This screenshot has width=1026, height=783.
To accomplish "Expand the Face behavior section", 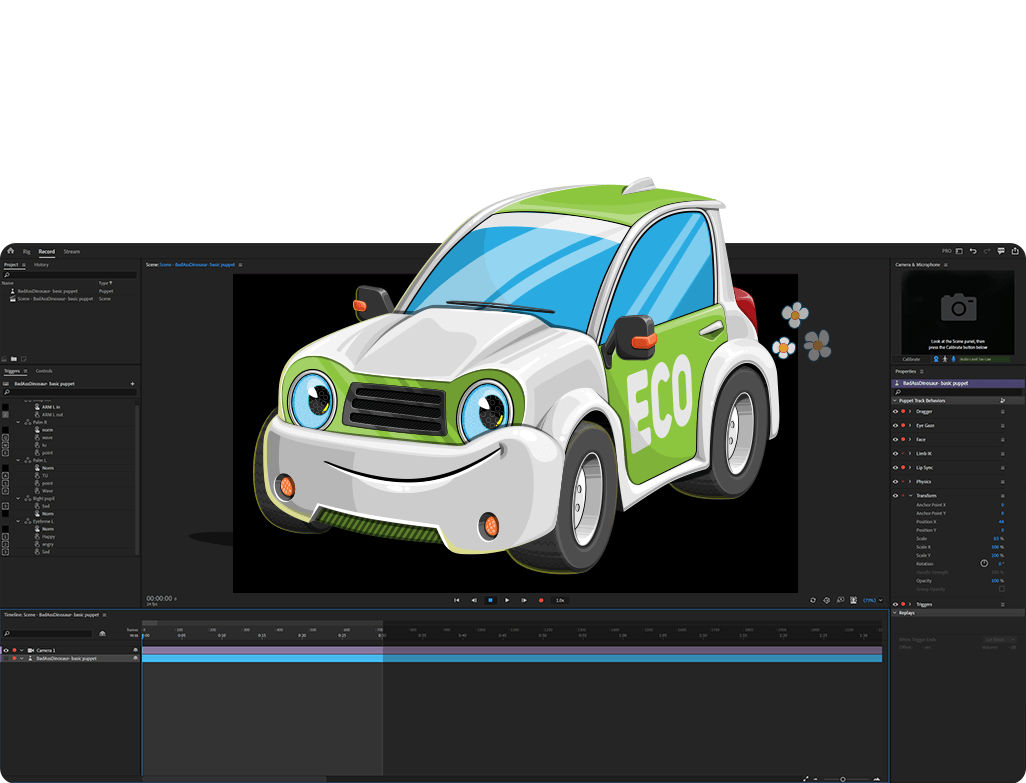I will 910,439.
